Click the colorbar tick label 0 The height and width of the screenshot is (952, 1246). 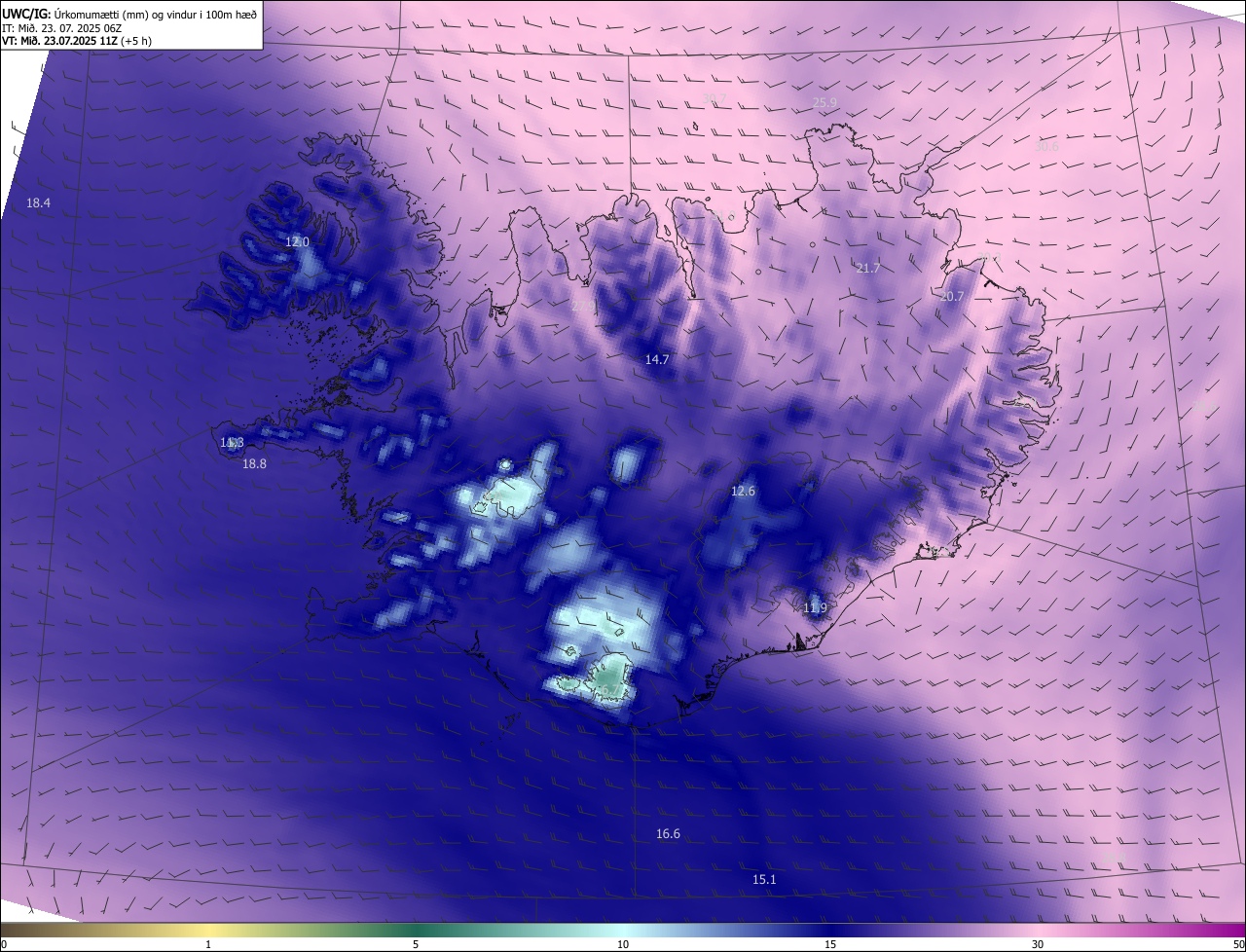click(x=4, y=944)
